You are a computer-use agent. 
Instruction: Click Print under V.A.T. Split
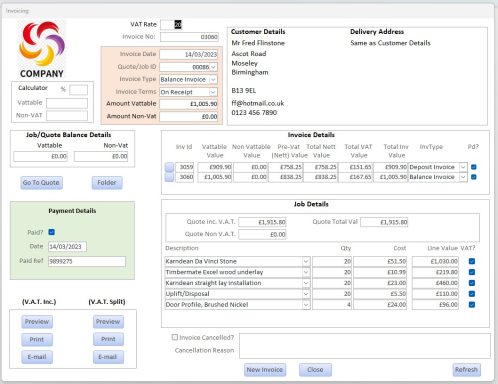pos(108,339)
